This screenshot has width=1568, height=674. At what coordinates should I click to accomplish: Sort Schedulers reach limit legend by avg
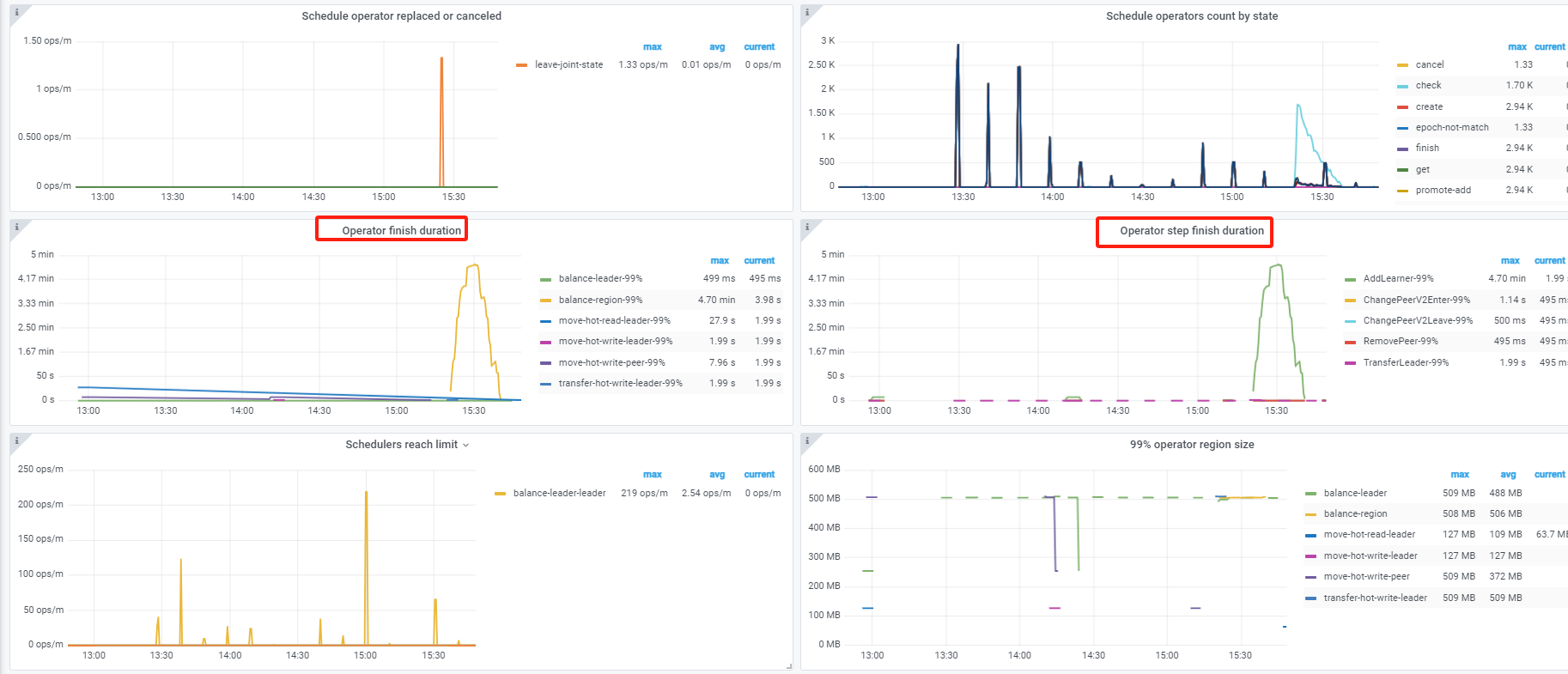tap(717, 474)
